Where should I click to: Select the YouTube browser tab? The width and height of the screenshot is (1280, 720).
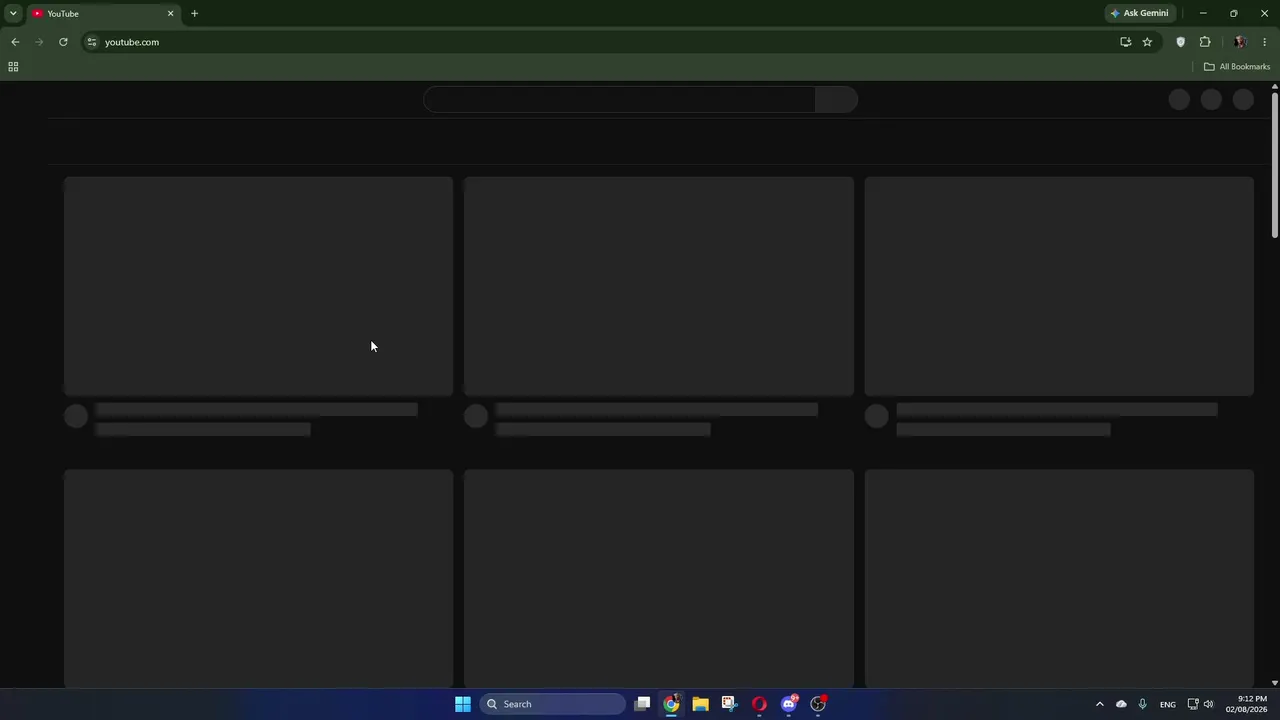[103, 13]
